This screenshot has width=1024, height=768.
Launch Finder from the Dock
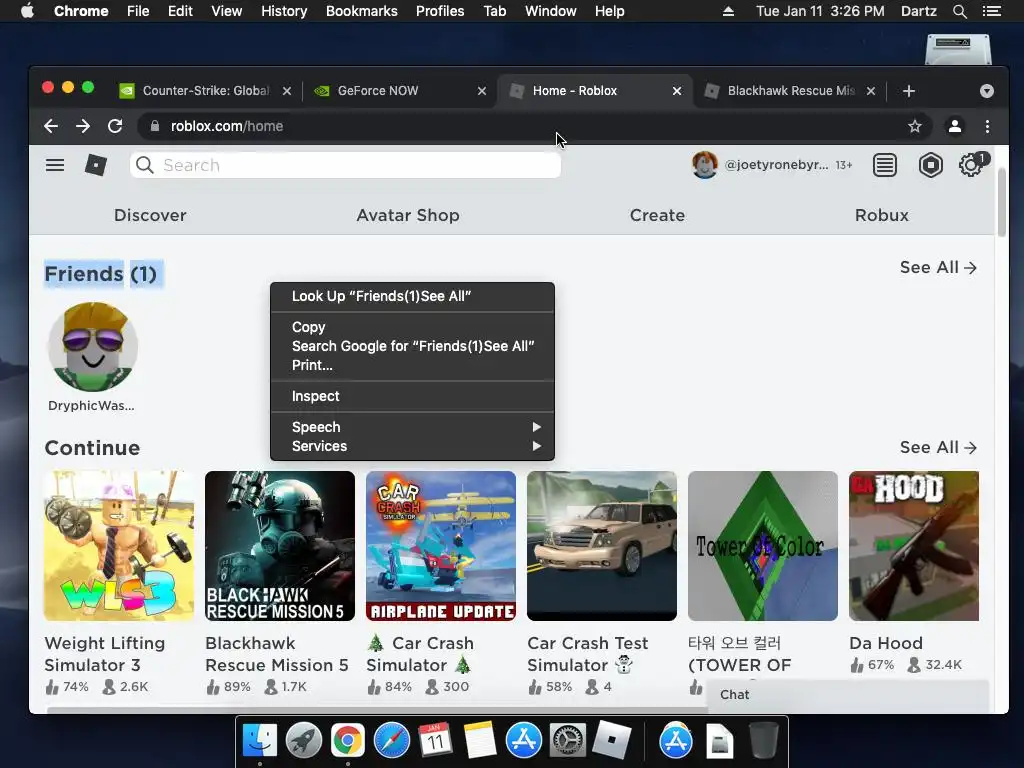pos(259,741)
